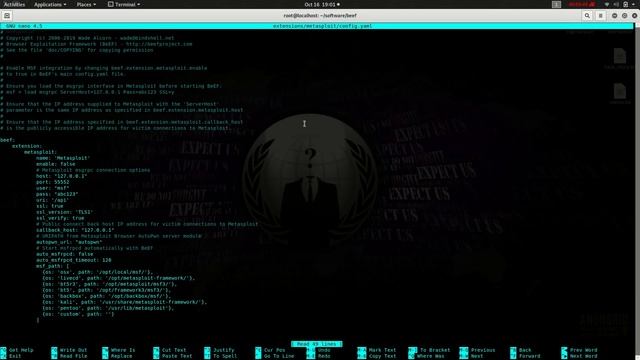Click the 'Copy Text' nano shortcut
The width and height of the screenshot is (640, 360).
(x=377, y=356)
